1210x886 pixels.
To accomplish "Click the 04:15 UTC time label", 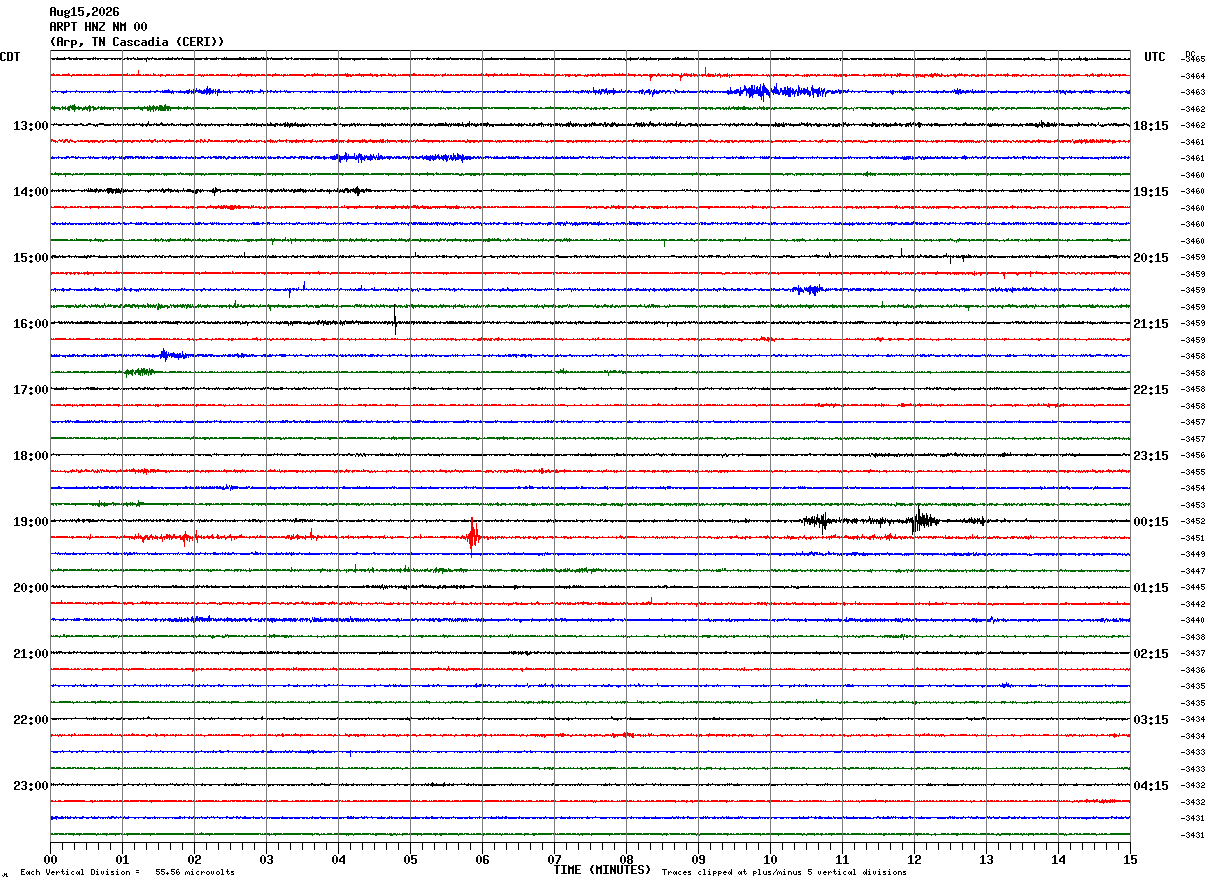I will coord(1151,785).
